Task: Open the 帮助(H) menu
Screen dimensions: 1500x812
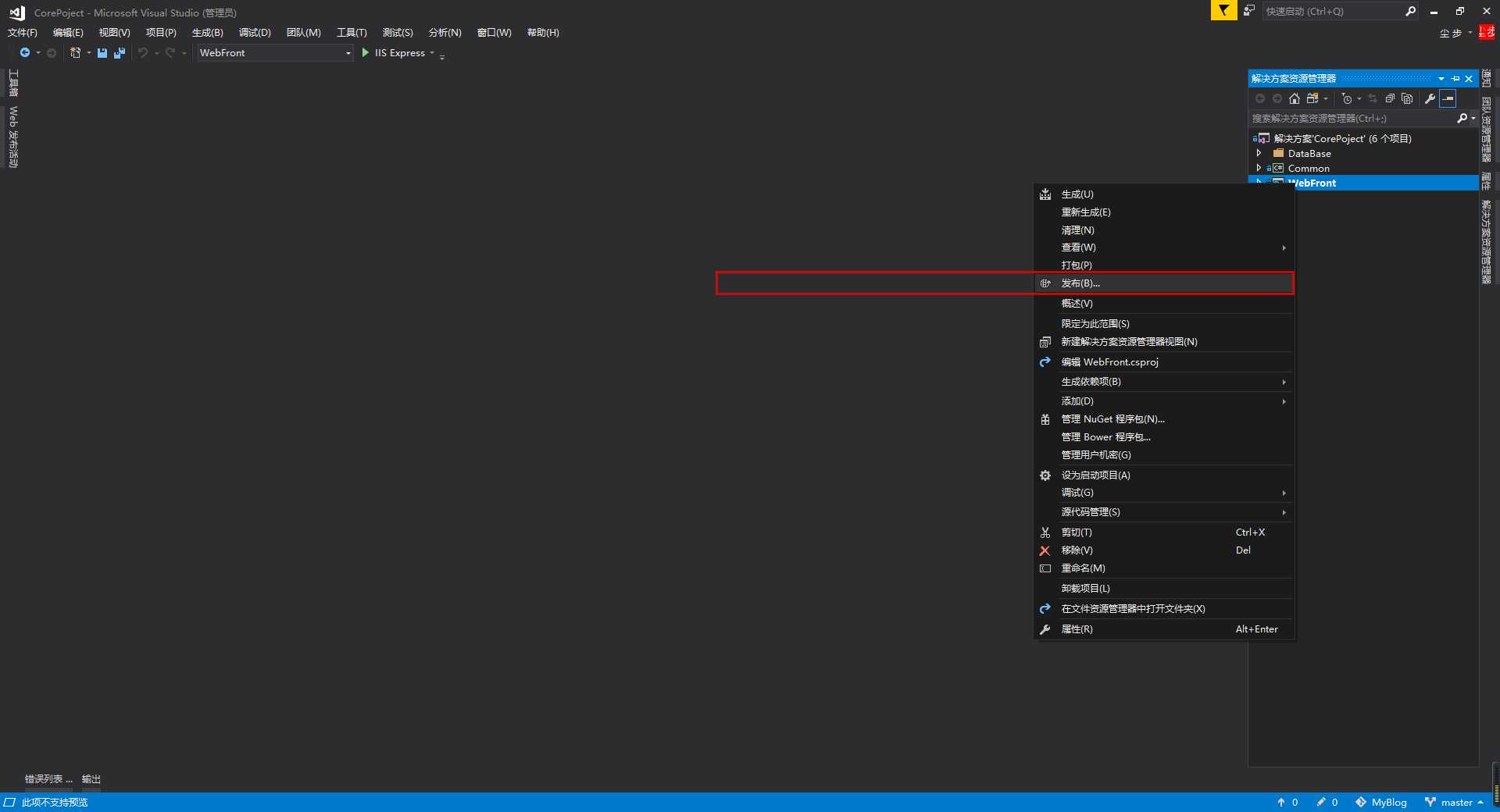Action: click(543, 33)
